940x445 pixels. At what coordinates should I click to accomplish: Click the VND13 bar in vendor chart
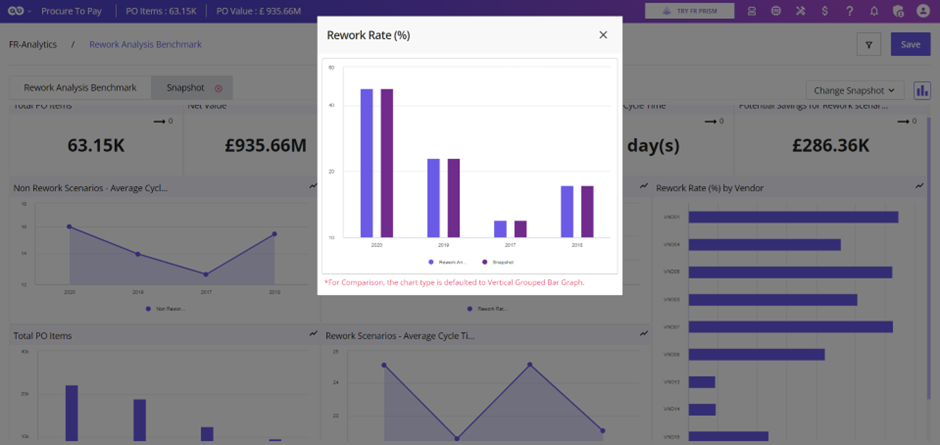coord(702,382)
